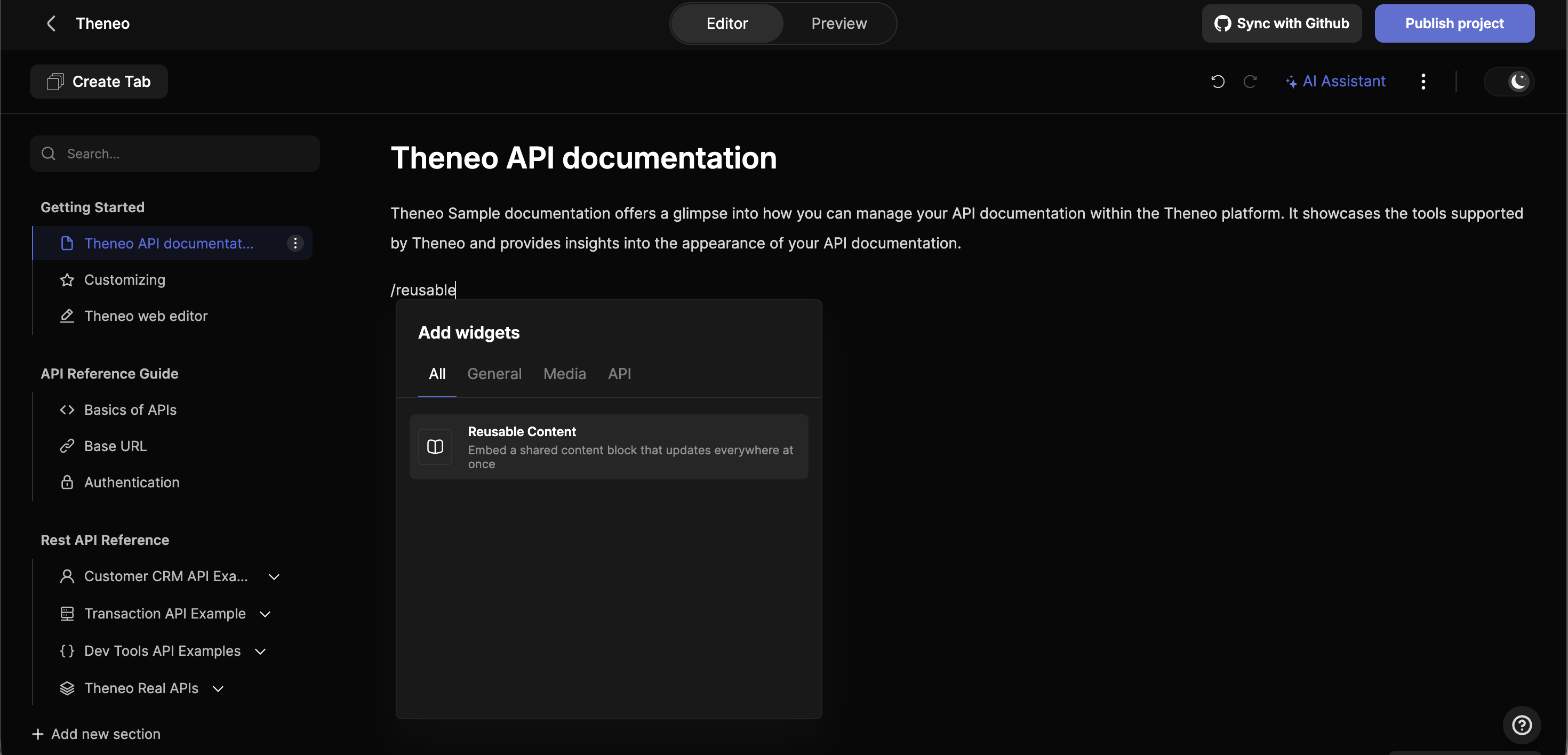Click the Theneo project name
This screenshot has height=755, width=1568.
pos(102,23)
